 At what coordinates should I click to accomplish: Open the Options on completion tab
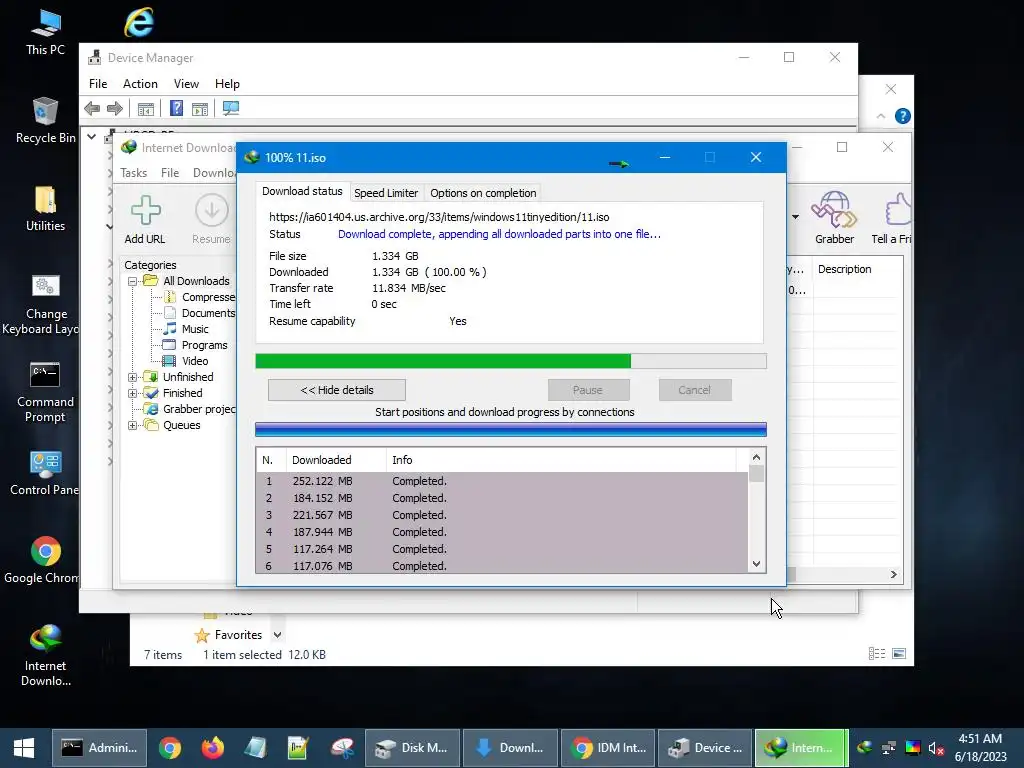[483, 193]
